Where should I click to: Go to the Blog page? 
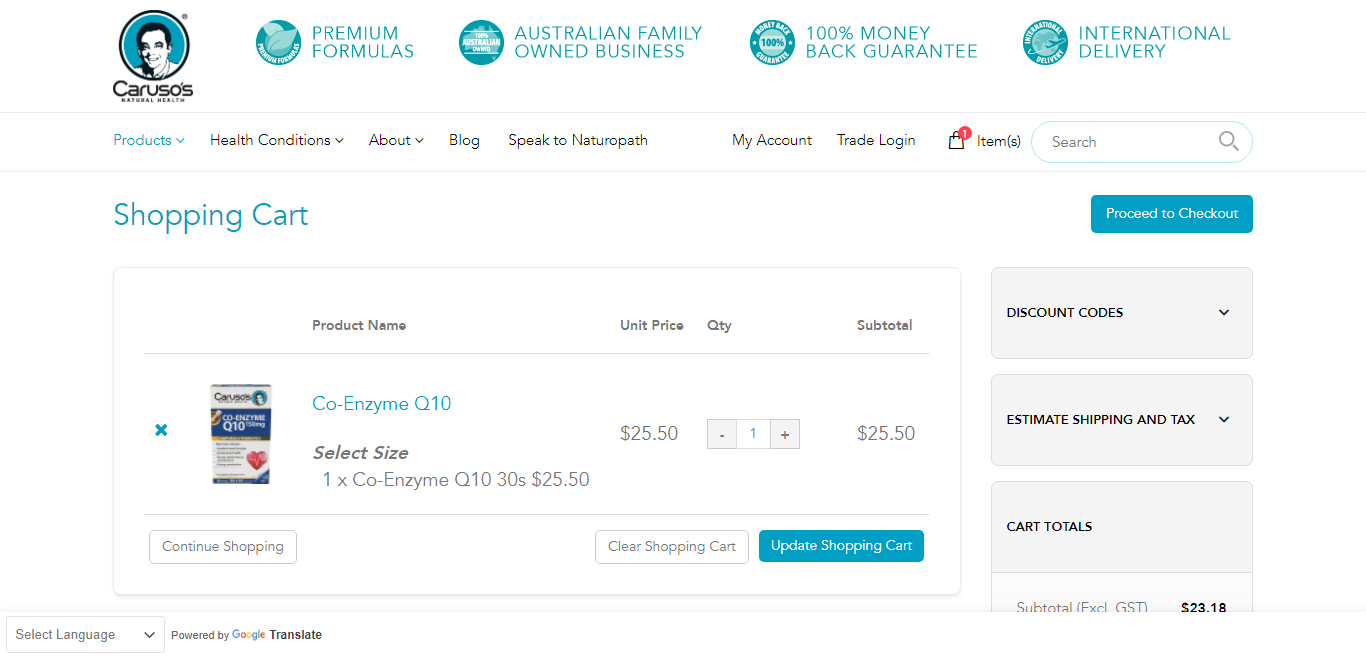tap(464, 140)
